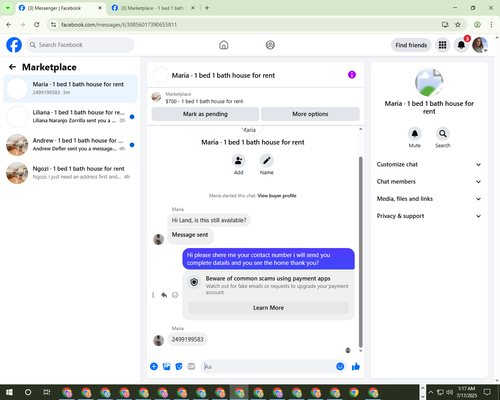This screenshot has width=500, height=400.
Task: Open the $700 Marketplace listing link
Action: click(x=204, y=101)
